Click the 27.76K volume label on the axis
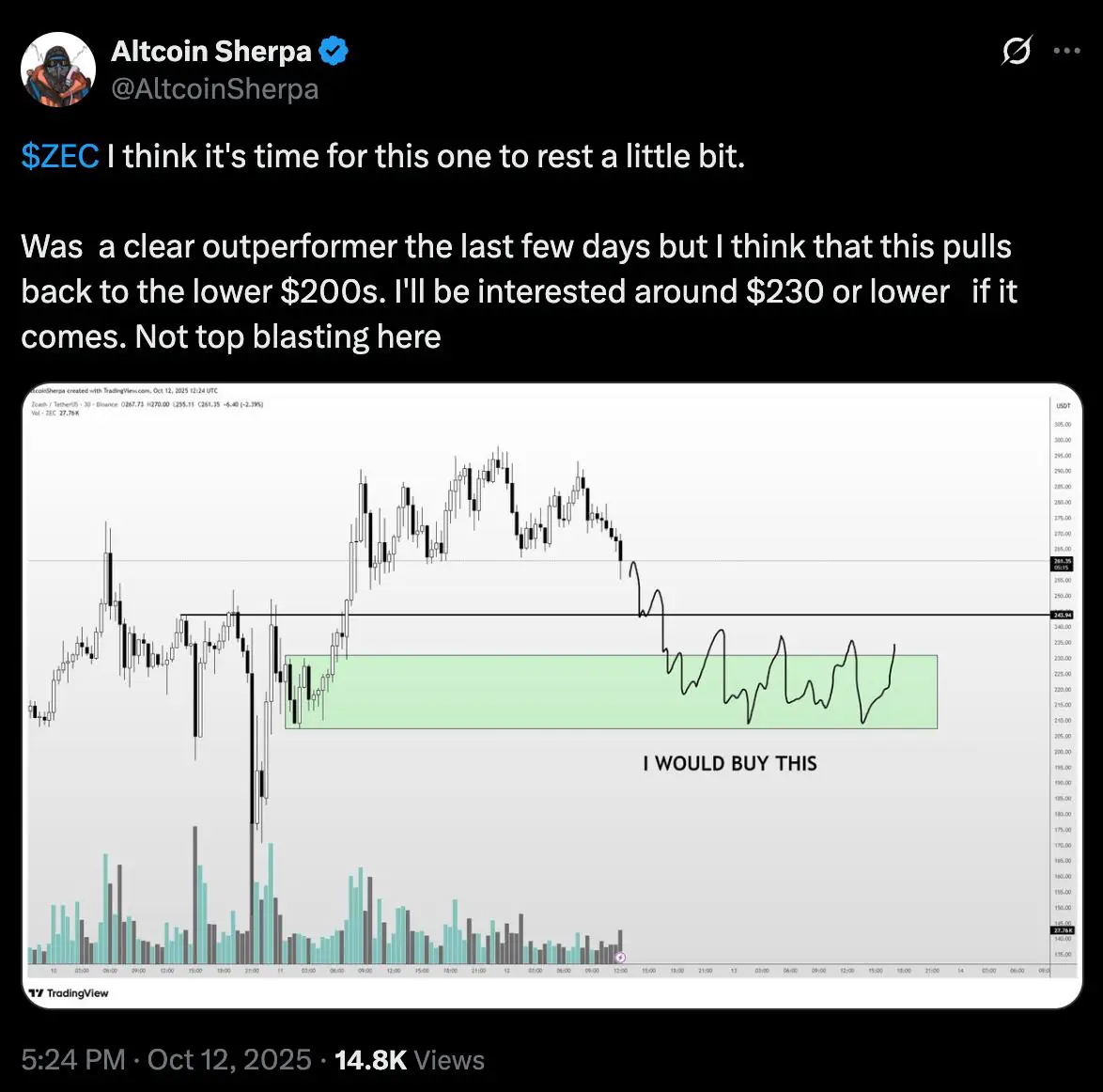 [x=1061, y=930]
